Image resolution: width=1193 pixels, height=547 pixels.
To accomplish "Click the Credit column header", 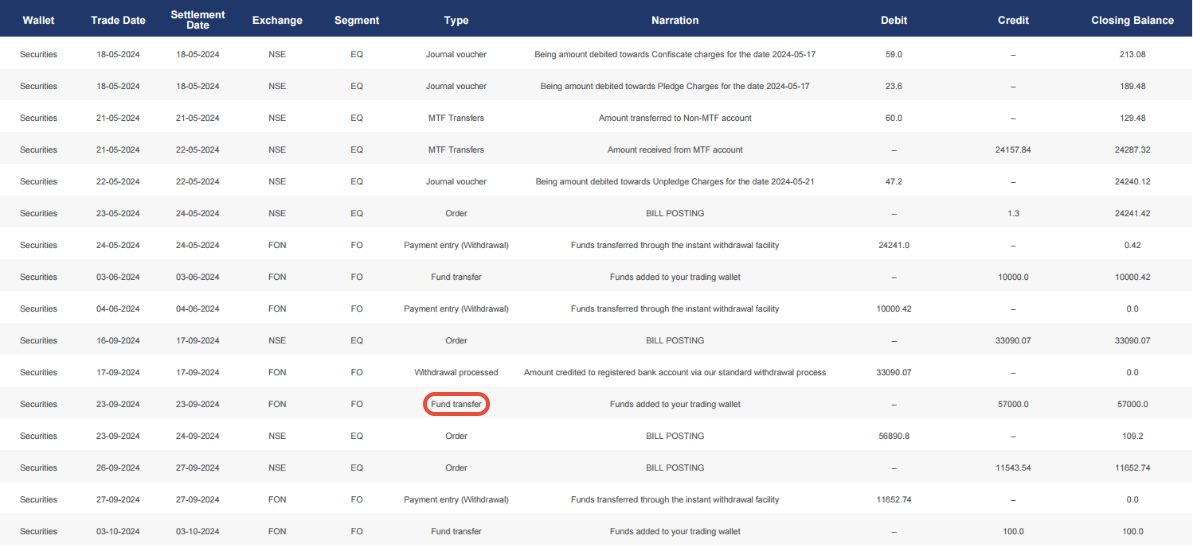I will click(x=1013, y=20).
